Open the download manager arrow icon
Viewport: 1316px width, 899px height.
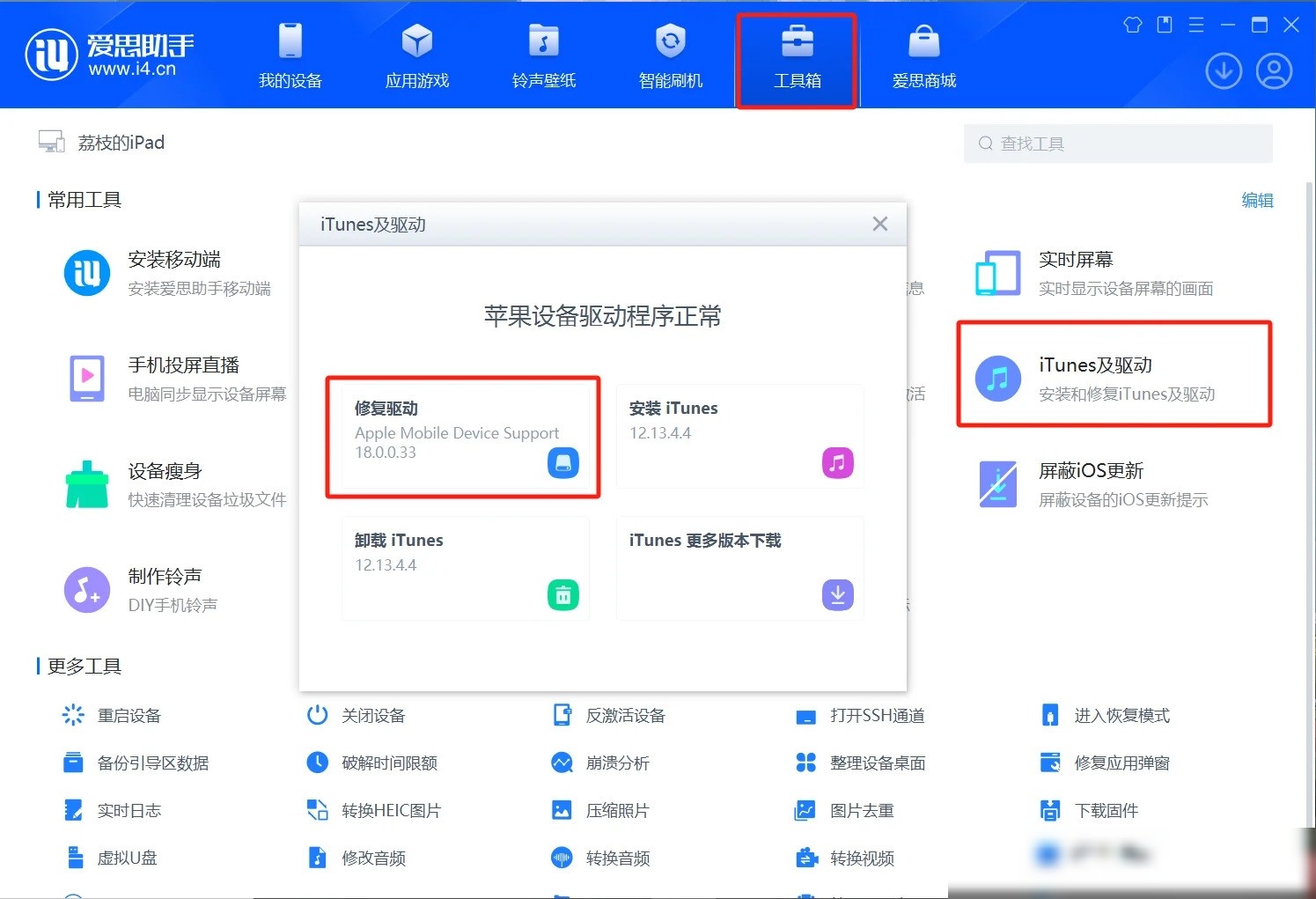(x=1224, y=71)
